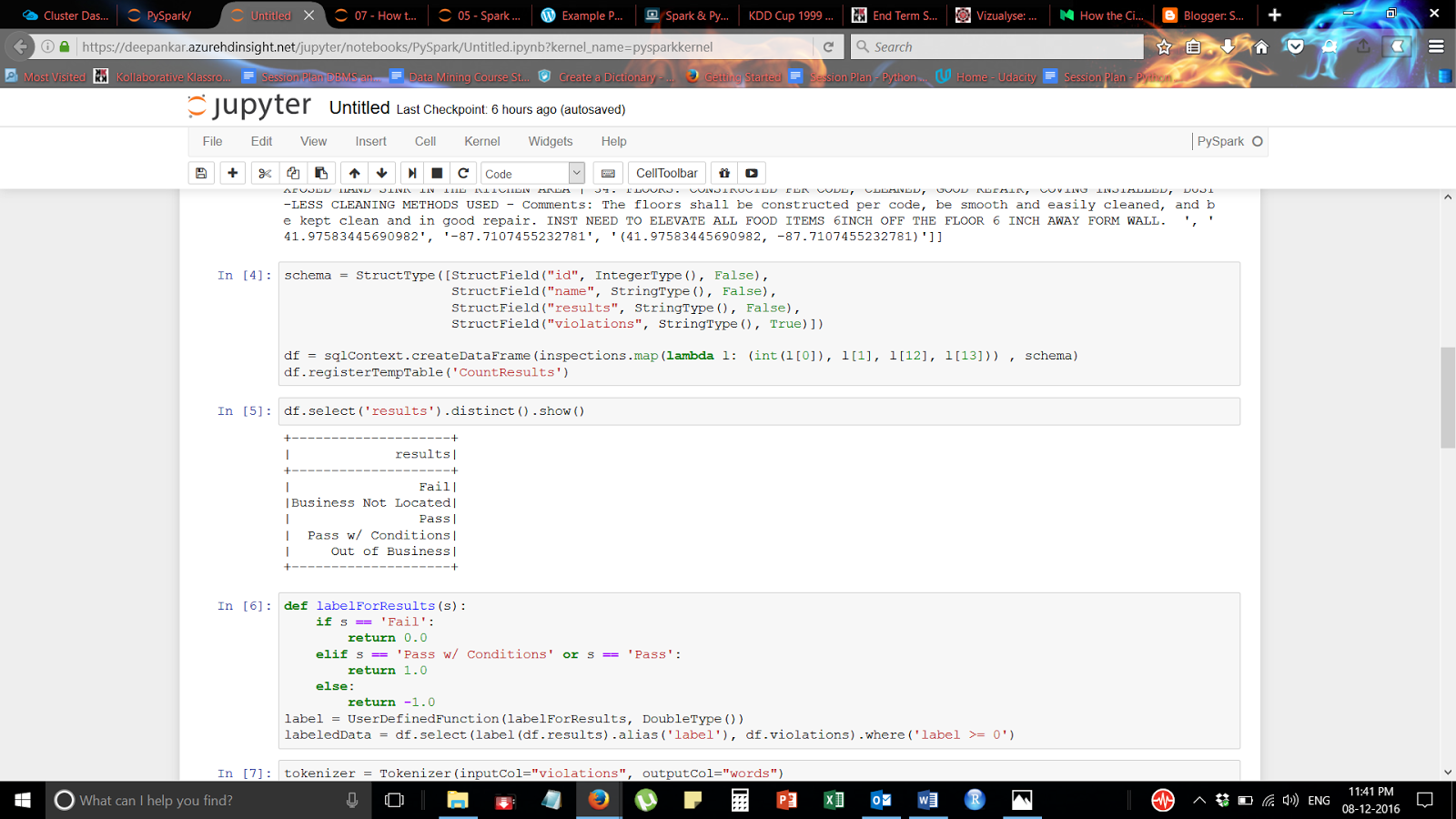This screenshot has width=1456, height=819.
Task: Paste cell below
Action: [x=319, y=173]
